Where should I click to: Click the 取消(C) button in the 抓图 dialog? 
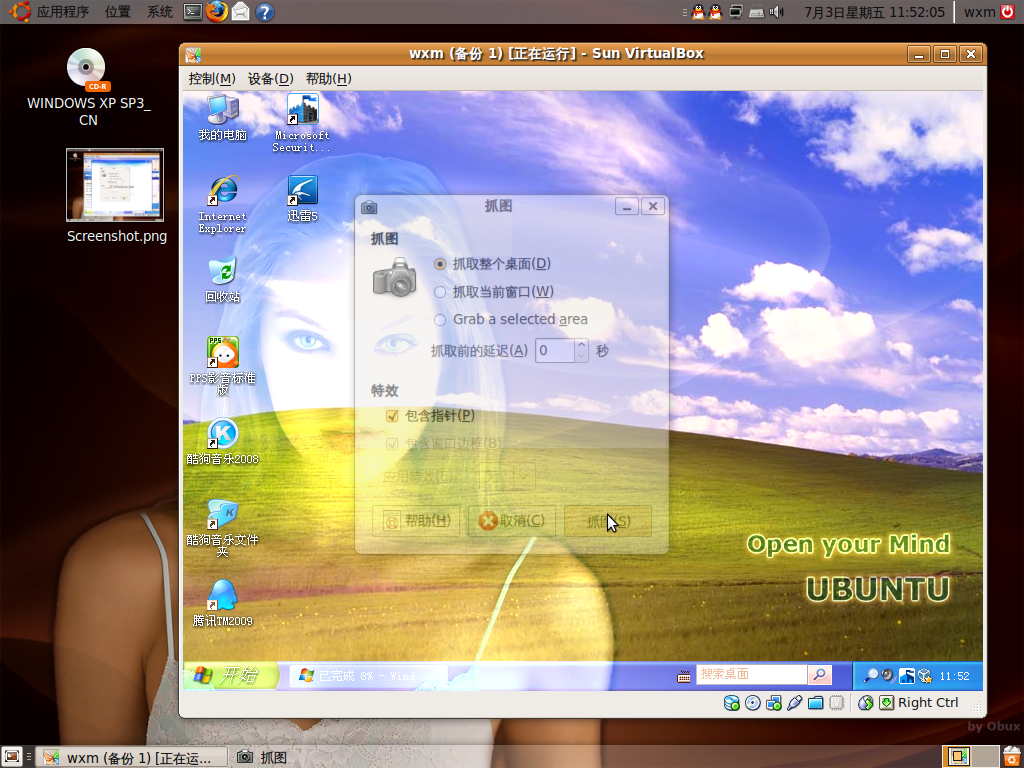[x=511, y=520]
